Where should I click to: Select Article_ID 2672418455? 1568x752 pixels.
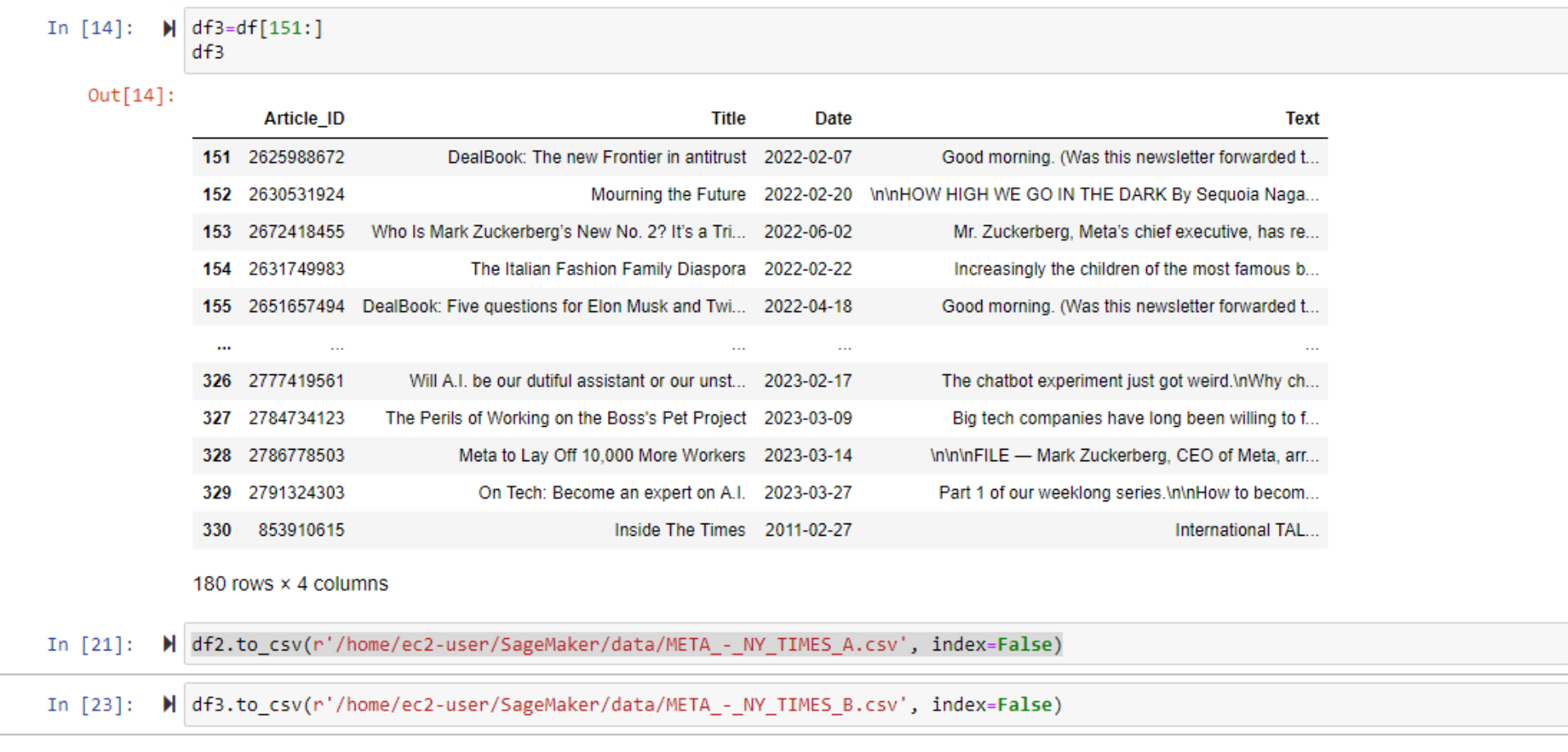[297, 232]
